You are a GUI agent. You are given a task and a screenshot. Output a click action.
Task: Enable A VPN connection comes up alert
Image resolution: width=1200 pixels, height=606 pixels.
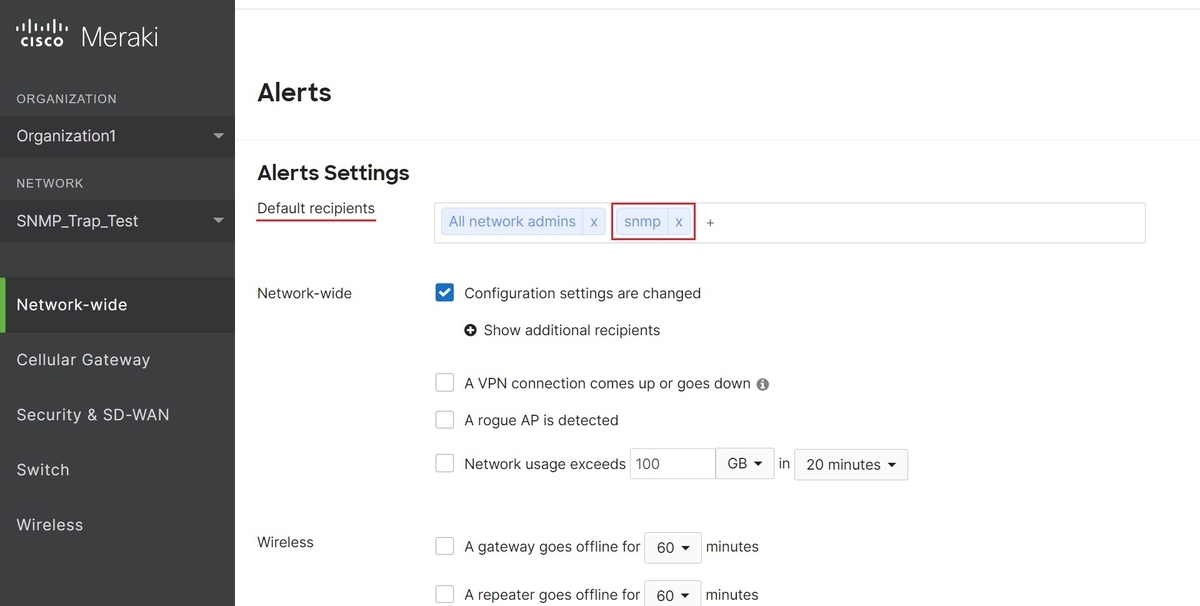click(x=445, y=383)
